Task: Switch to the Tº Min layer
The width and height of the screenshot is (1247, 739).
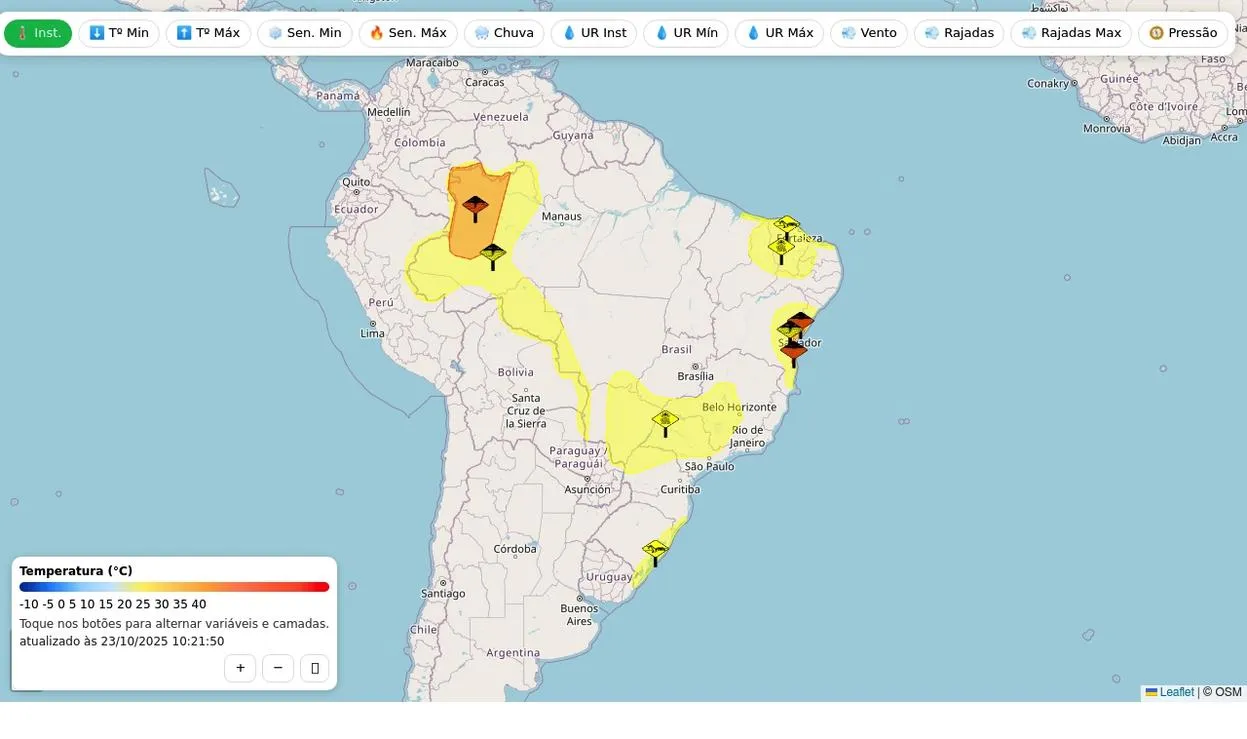Action: click(119, 33)
